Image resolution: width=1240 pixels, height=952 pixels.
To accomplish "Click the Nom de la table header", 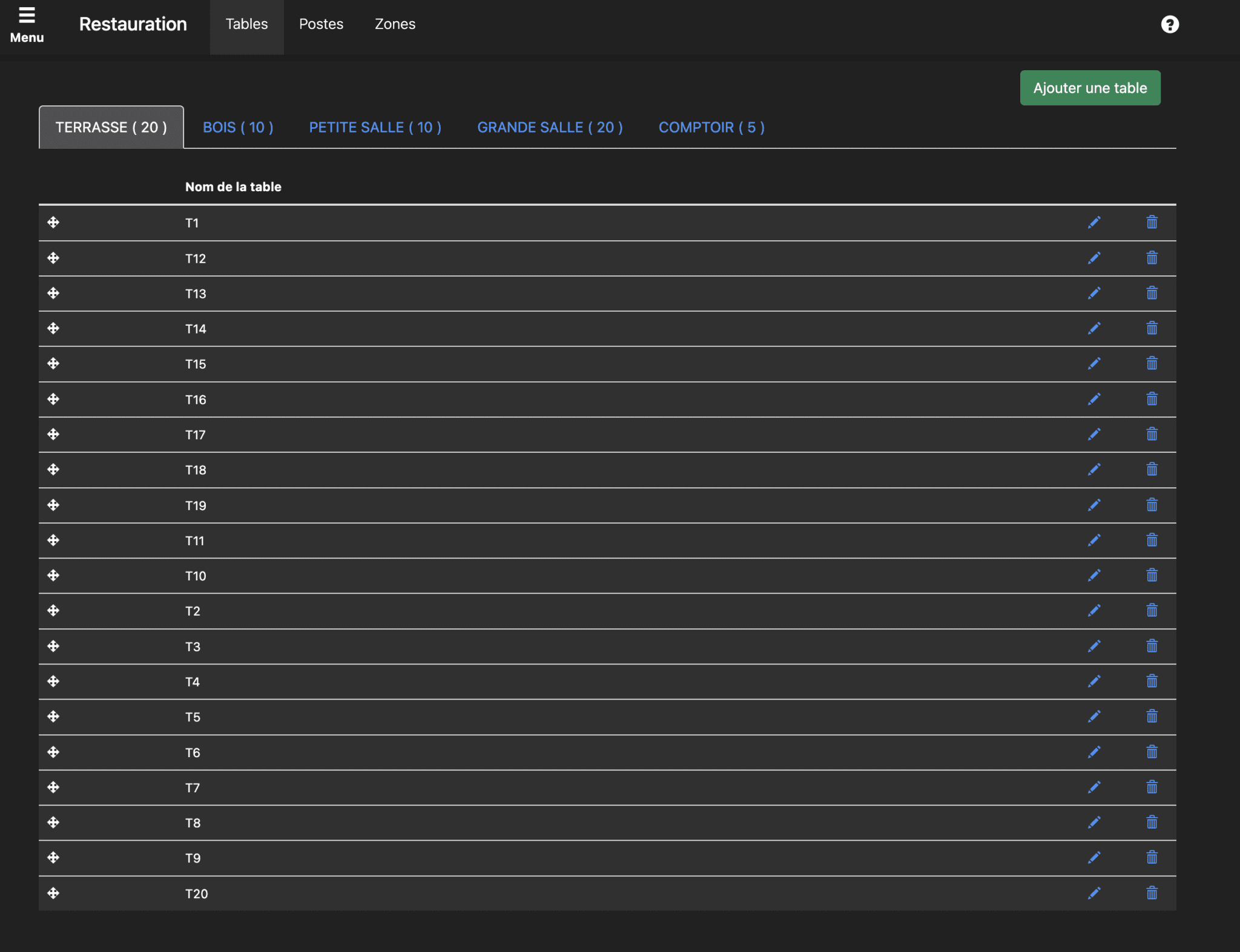I will (x=233, y=187).
